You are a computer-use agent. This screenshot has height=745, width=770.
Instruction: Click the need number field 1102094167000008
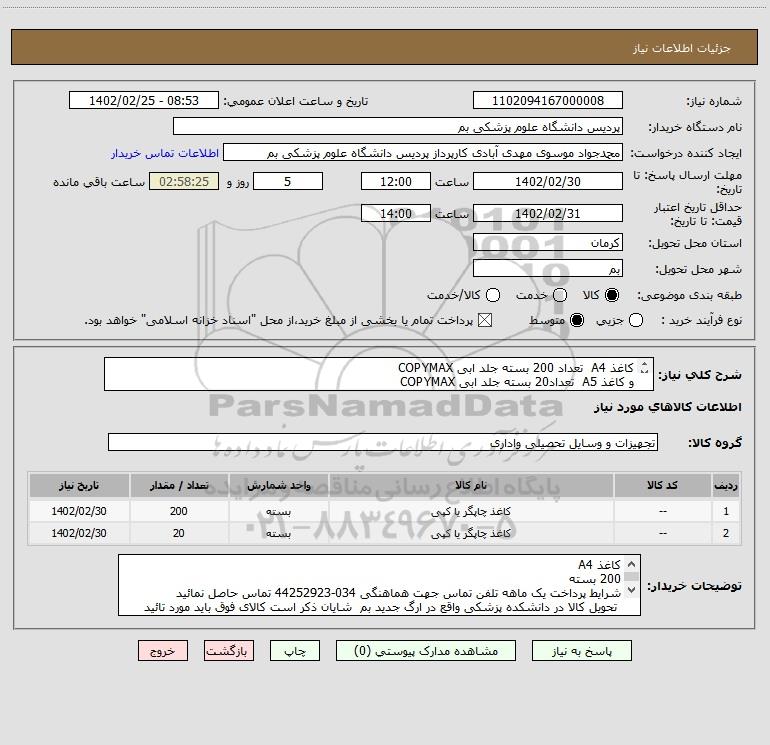click(x=548, y=100)
